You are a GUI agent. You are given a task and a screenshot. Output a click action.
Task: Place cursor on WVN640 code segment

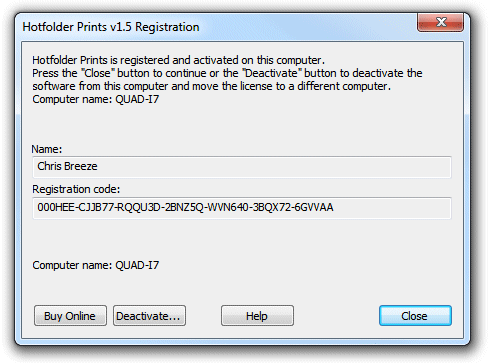click(x=228, y=207)
